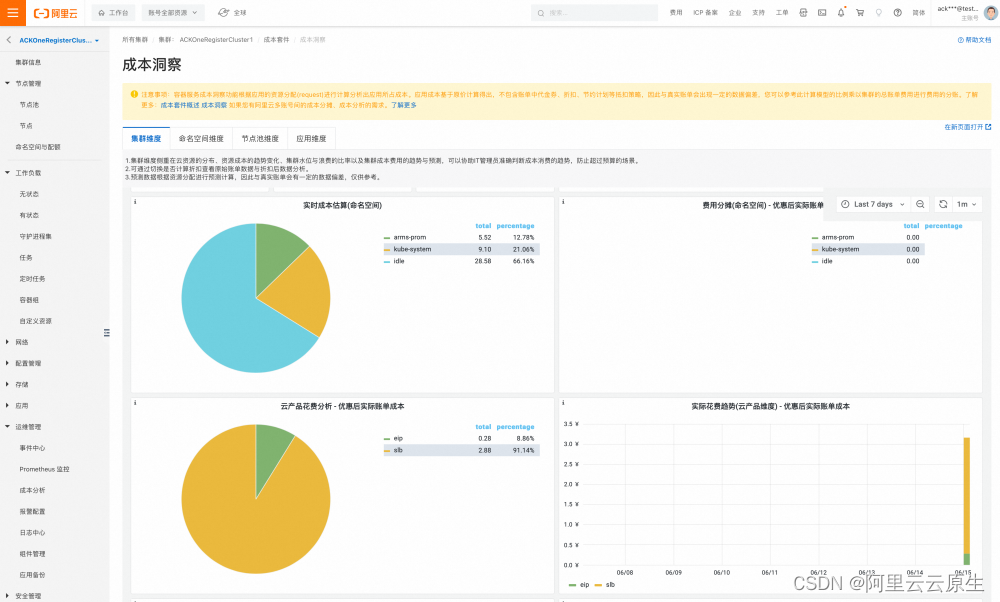The height and width of the screenshot is (602, 1000).
Task: Open the 企业 menu in top bar
Action: [735, 13]
